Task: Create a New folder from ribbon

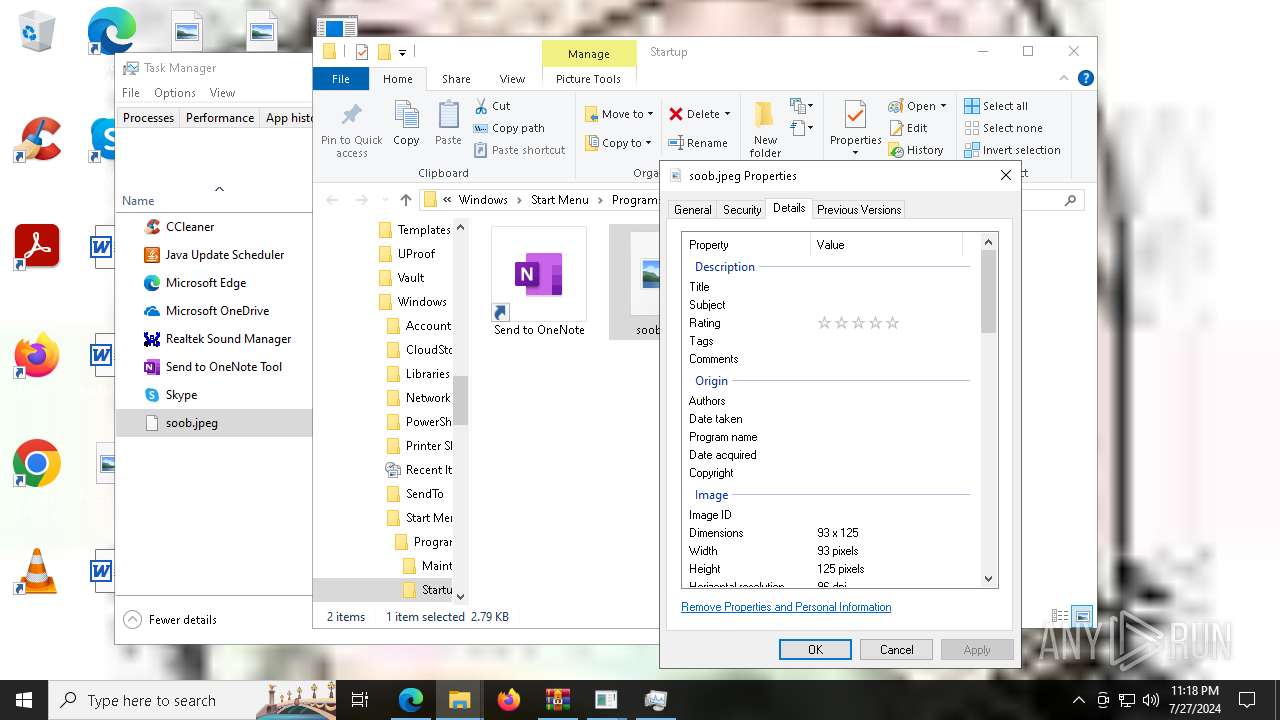Action: pyautogui.click(x=765, y=129)
